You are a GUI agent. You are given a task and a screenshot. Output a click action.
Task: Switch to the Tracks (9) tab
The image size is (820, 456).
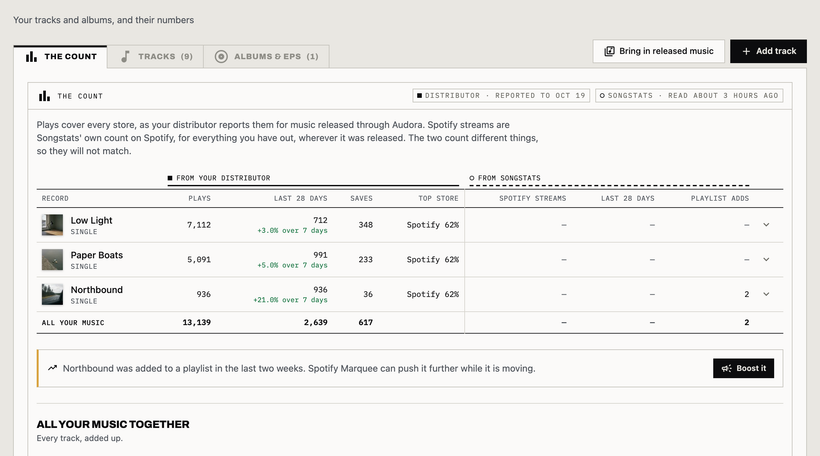[x=156, y=56]
